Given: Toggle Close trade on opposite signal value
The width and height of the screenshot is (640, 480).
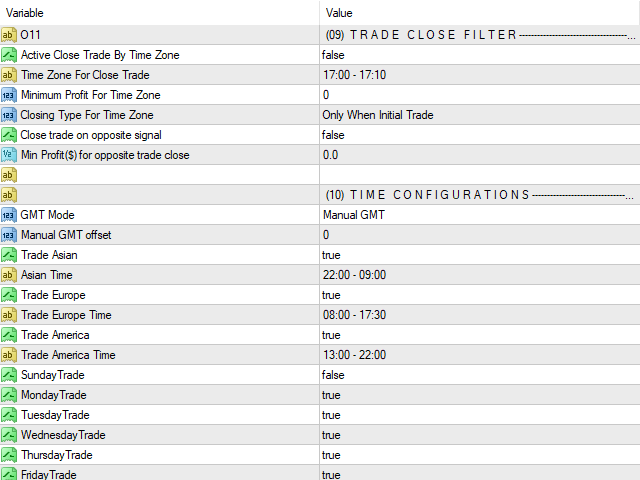Looking at the screenshot, I should 480,135.
